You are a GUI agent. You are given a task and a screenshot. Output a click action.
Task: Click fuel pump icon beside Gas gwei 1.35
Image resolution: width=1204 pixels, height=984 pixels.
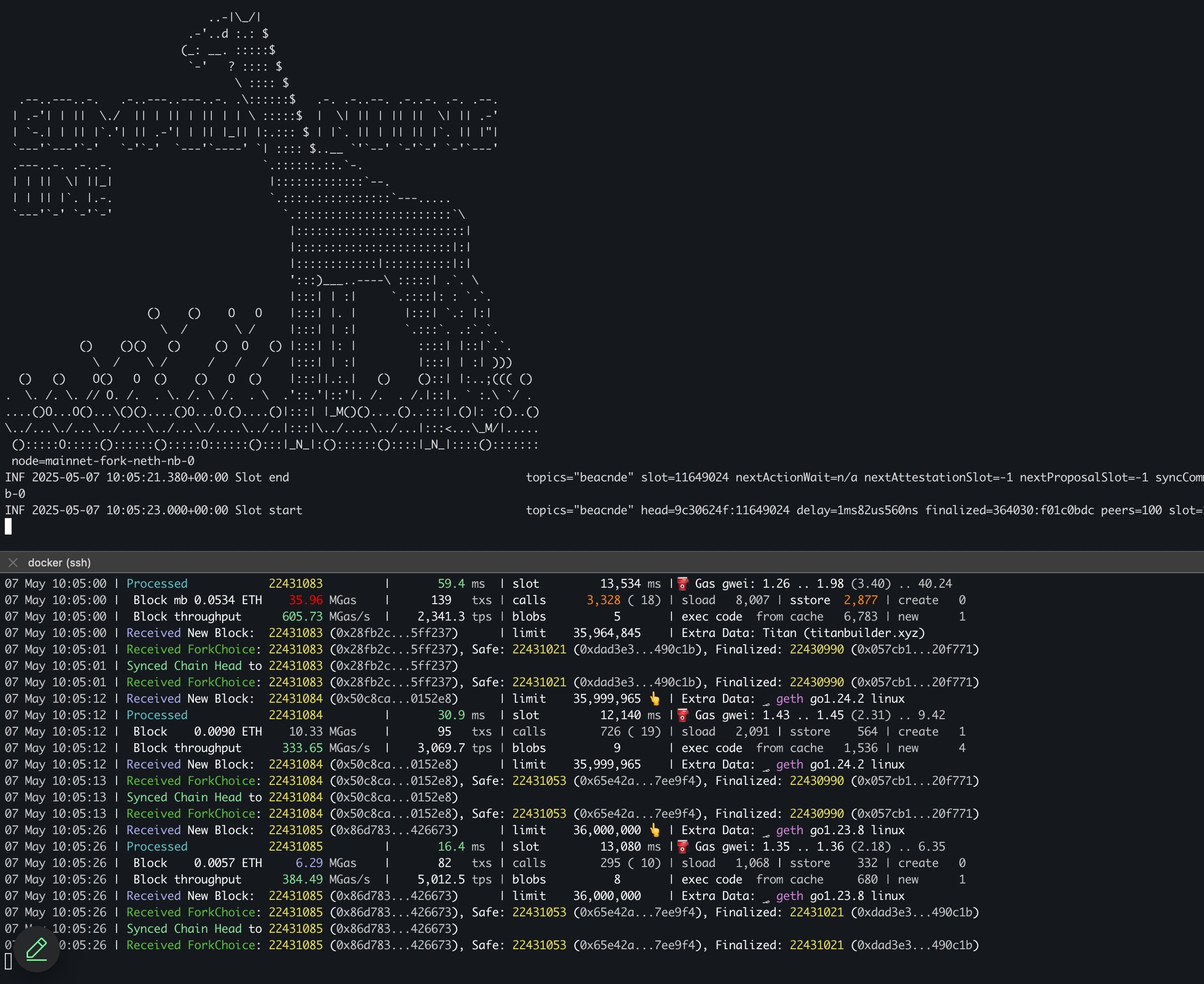tap(682, 847)
